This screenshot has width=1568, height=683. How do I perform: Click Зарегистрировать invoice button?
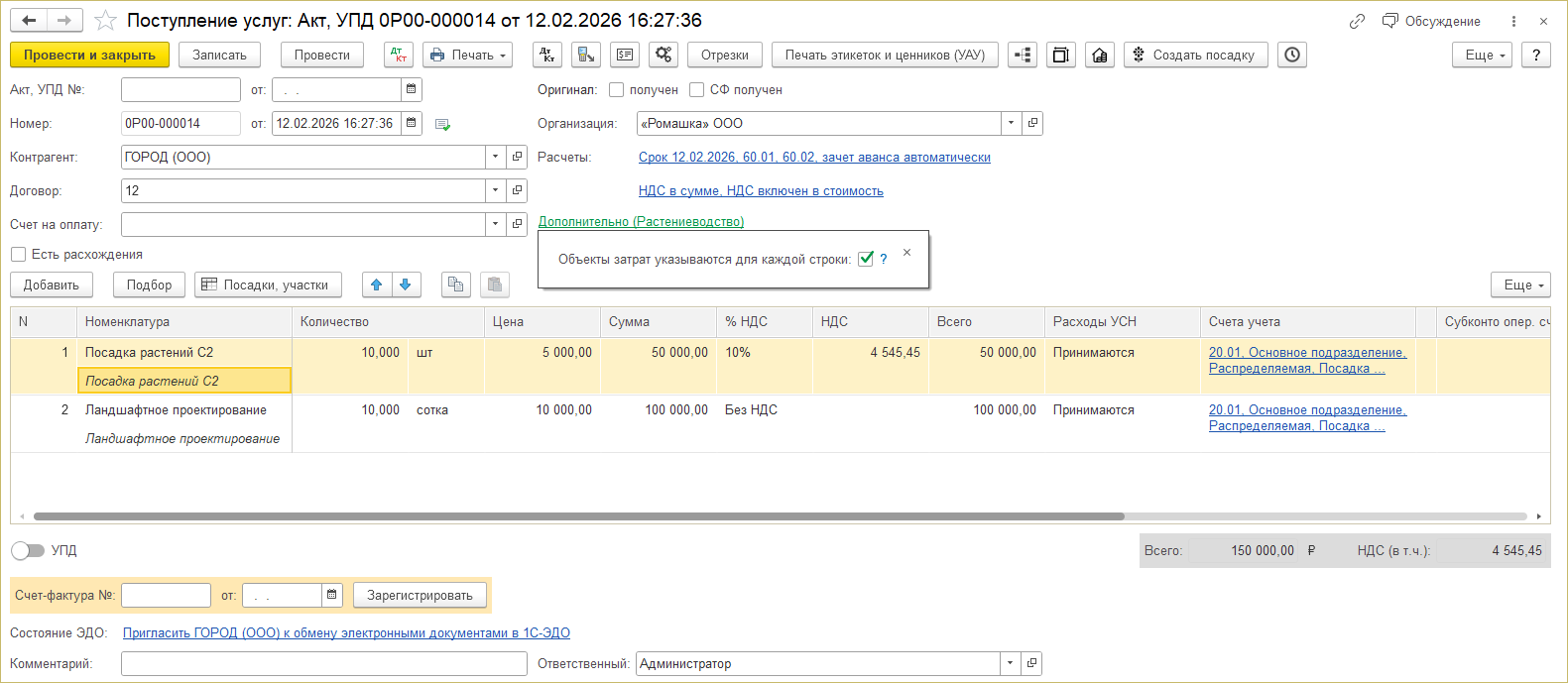[x=420, y=595]
